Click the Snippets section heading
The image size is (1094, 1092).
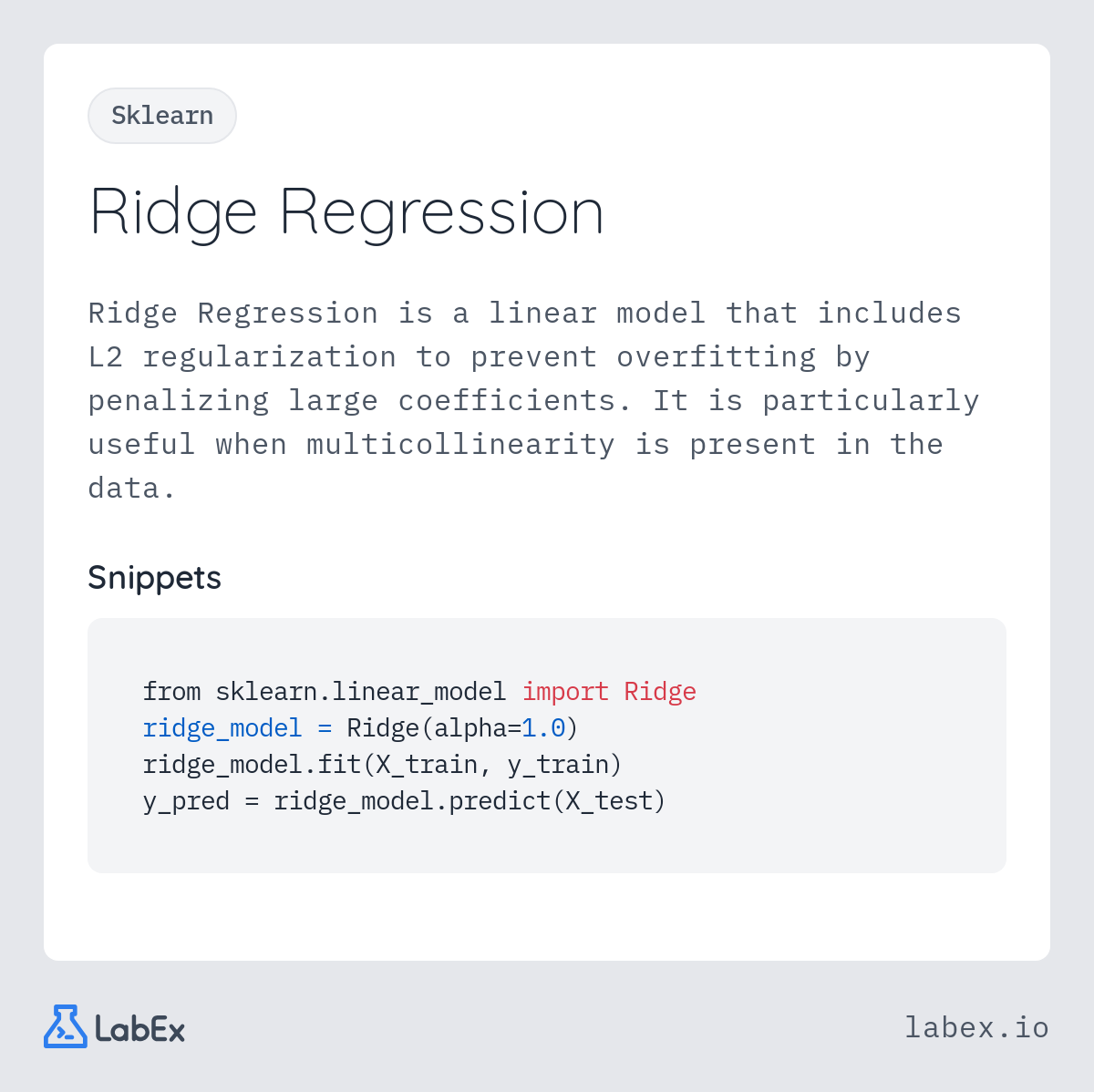pyautogui.click(x=154, y=578)
